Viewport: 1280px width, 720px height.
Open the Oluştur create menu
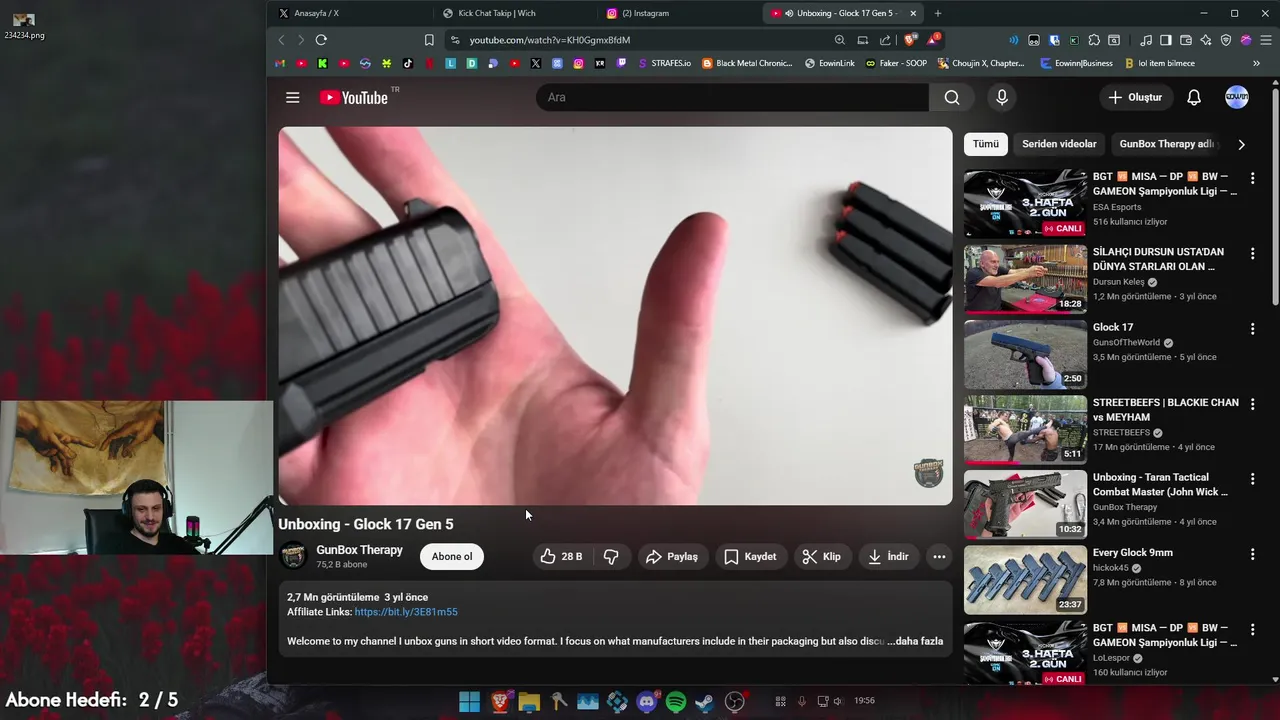1135,97
